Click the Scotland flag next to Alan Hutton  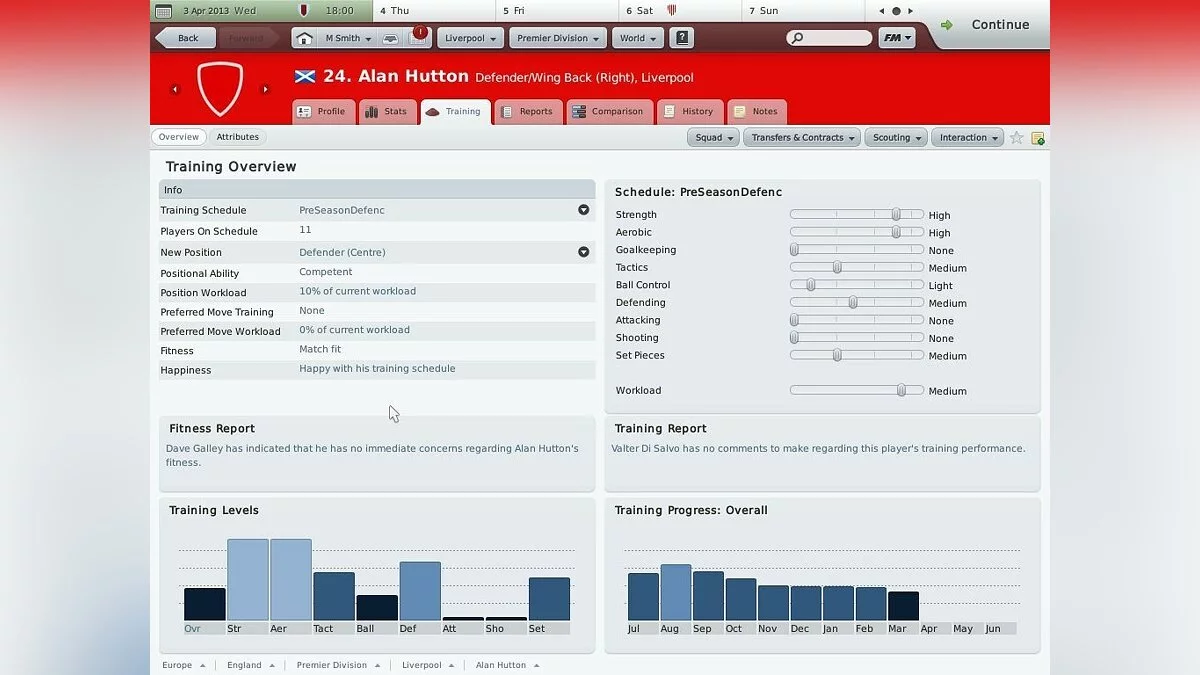[x=305, y=76]
